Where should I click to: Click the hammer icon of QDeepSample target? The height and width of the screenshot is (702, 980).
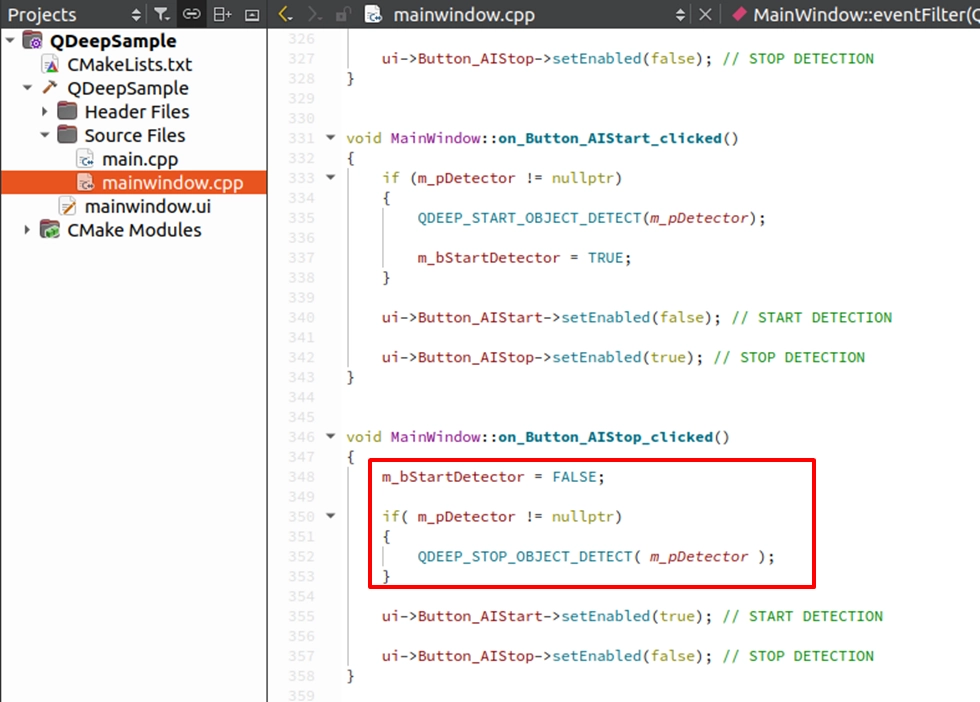(50, 88)
